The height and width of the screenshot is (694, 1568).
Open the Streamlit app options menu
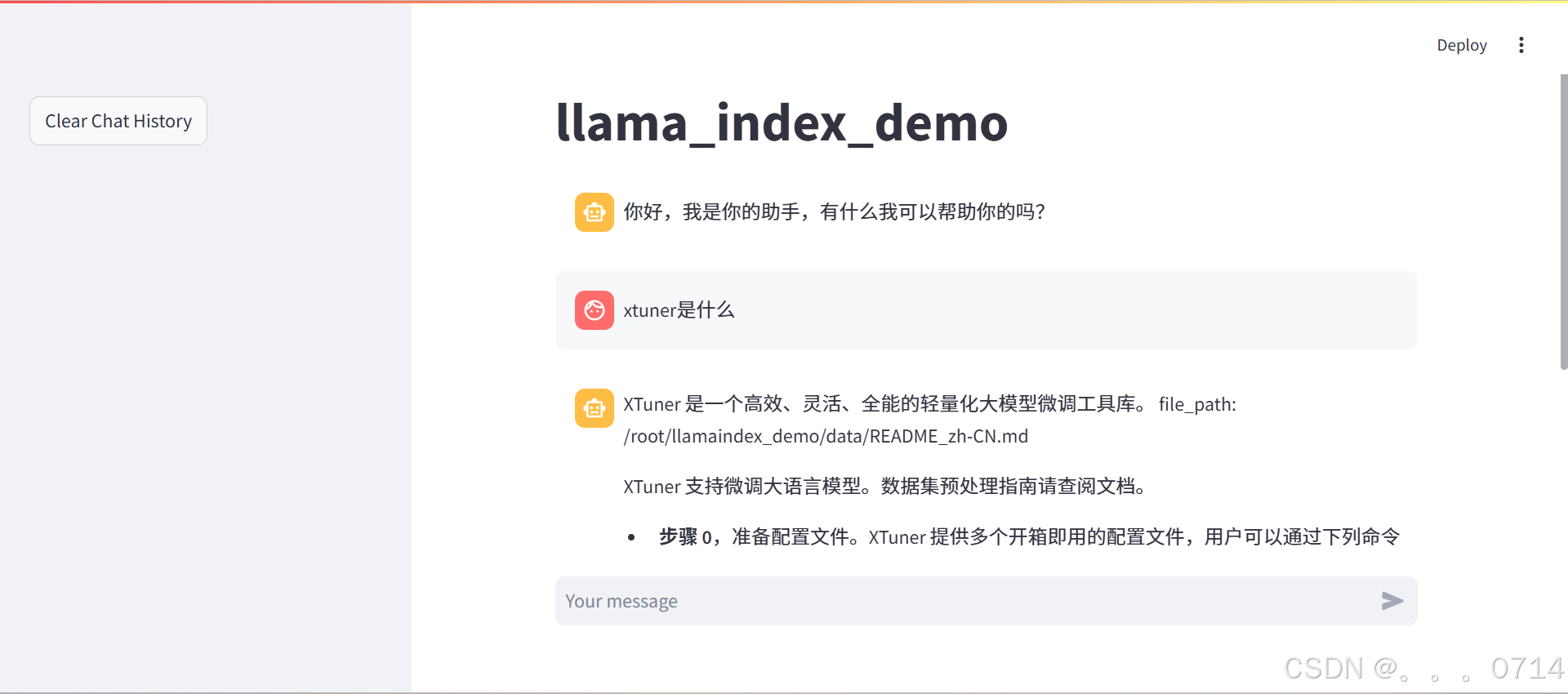(1521, 45)
